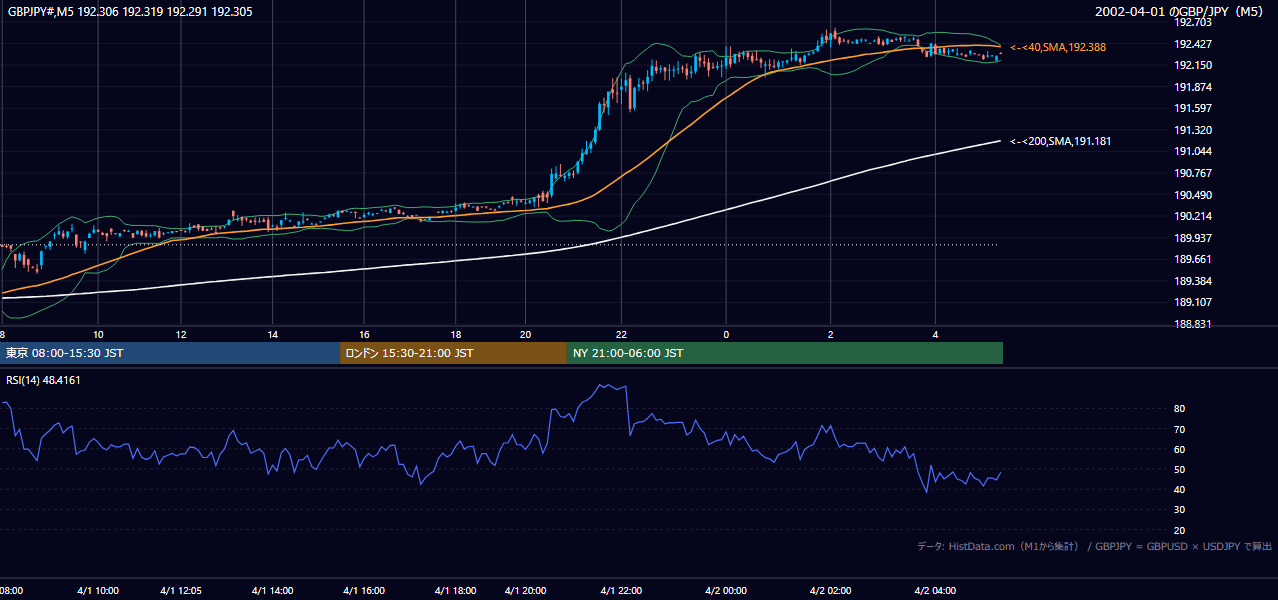The image size is (1278, 600).
Task: Click price axis value 192.150
Action: coord(1193,65)
